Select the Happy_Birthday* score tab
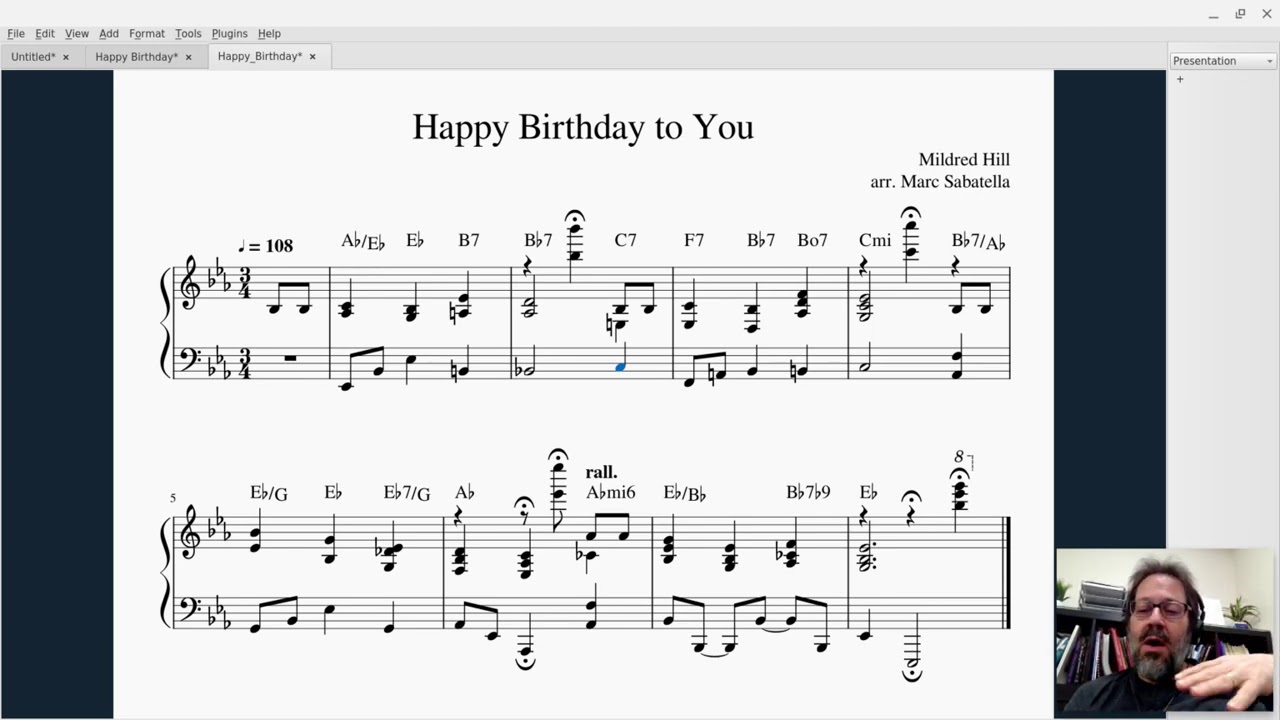 coord(260,56)
